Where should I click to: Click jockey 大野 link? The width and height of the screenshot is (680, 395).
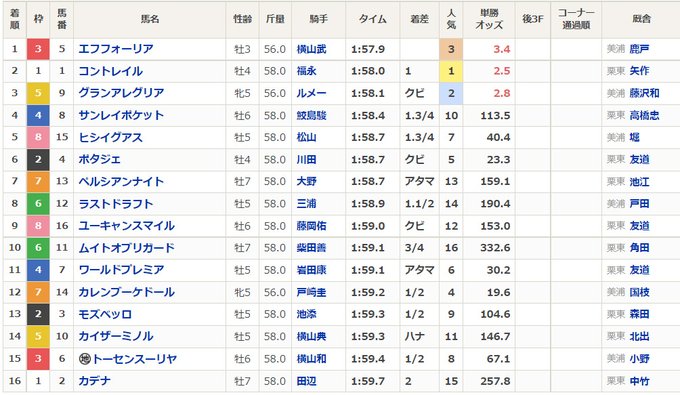pos(307,182)
